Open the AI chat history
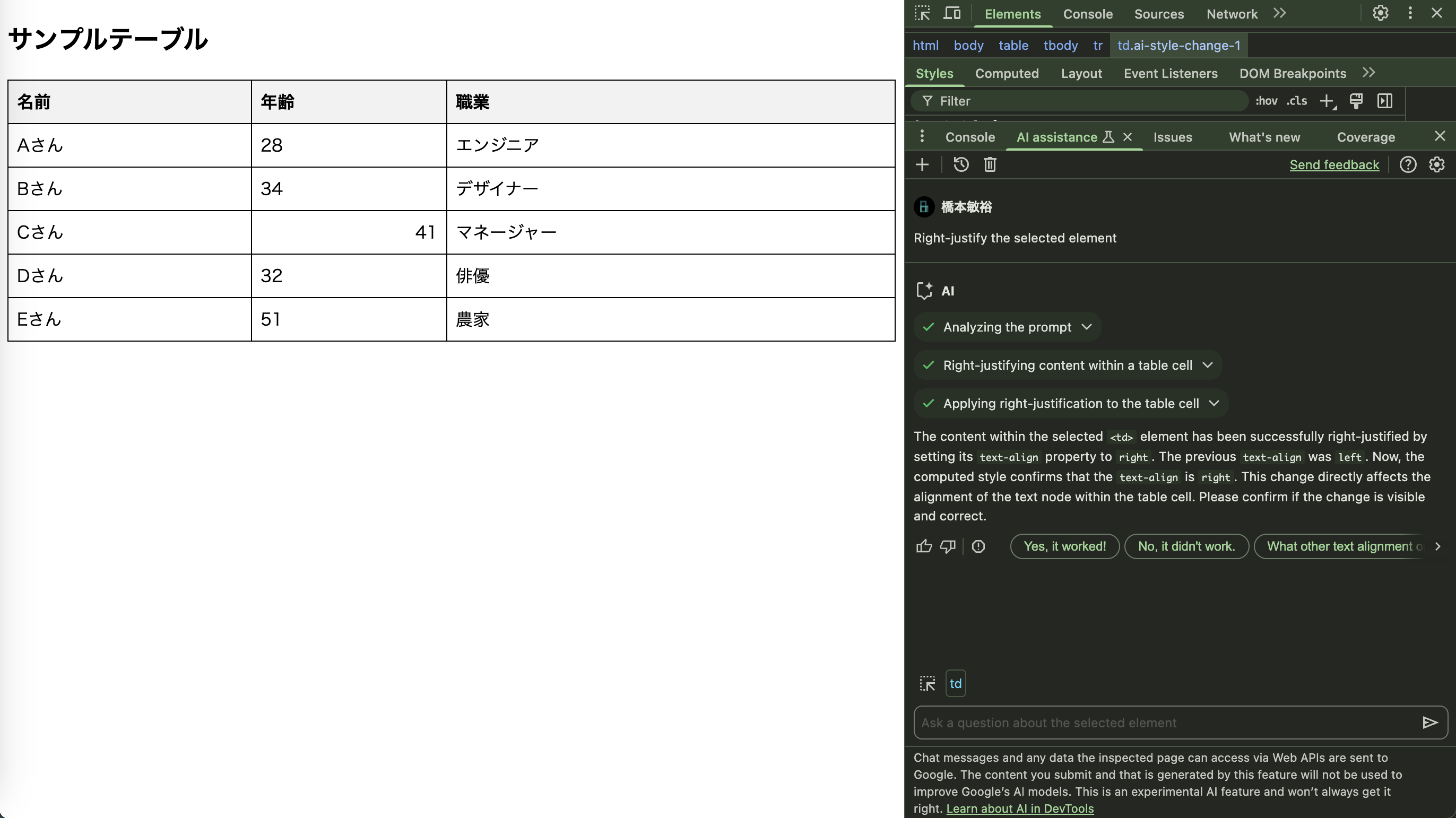The image size is (1456, 818). click(x=961, y=164)
